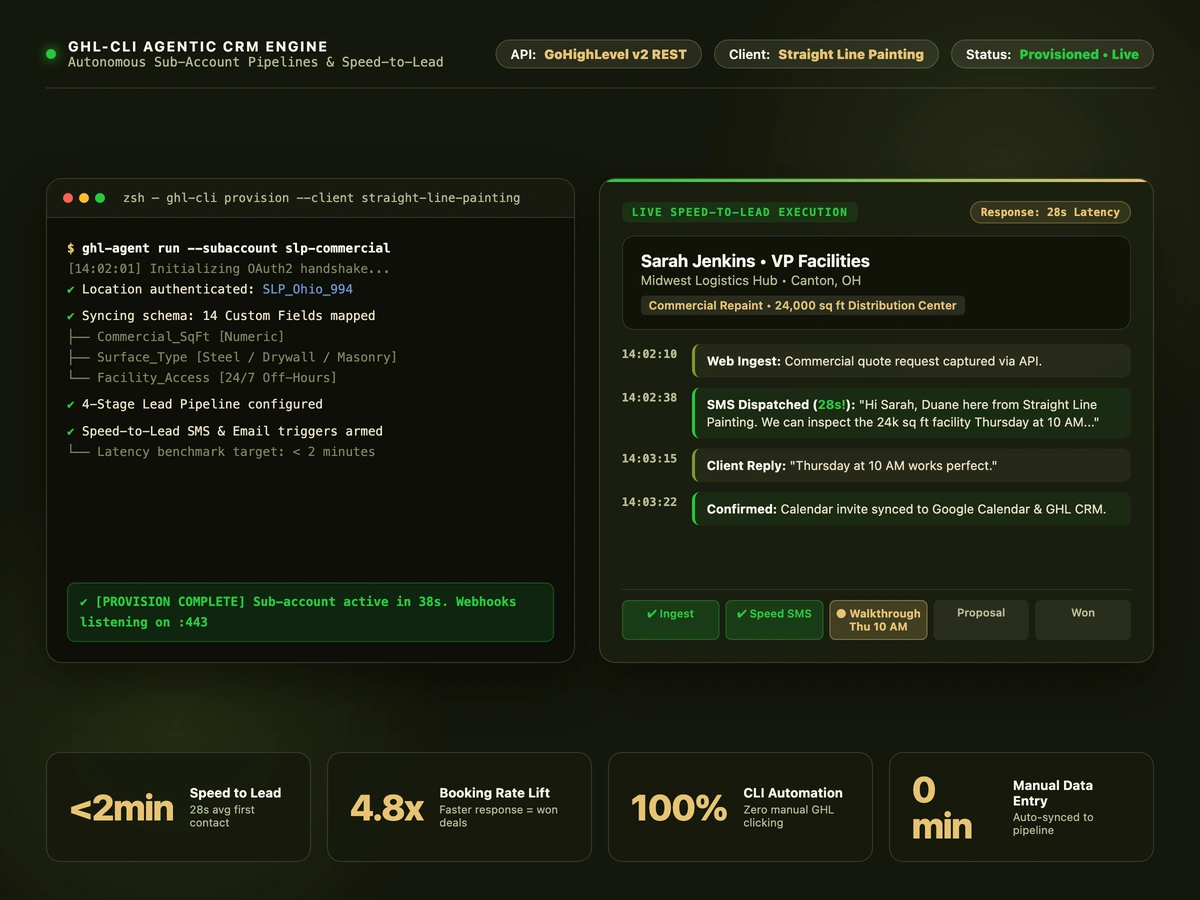Click the Syncing schema 14 Custom Fields line

pos(221,316)
